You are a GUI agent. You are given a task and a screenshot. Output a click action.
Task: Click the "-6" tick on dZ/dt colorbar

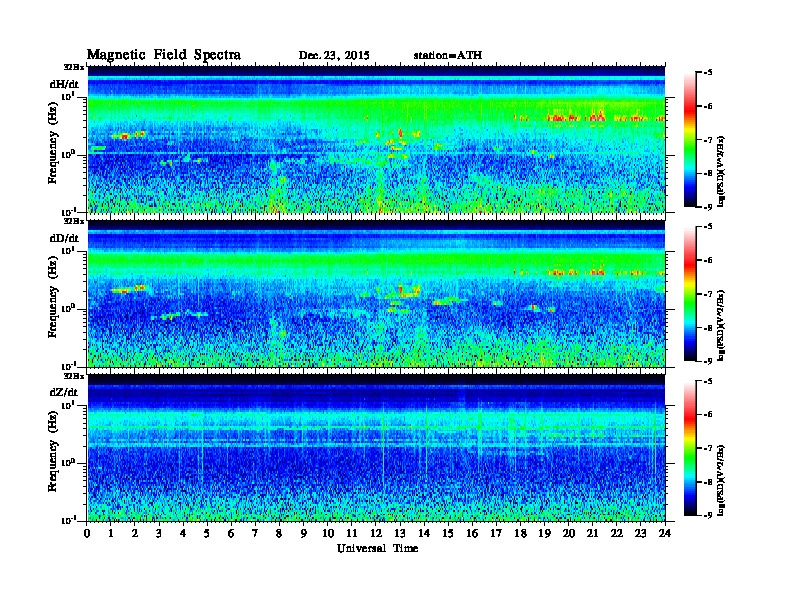point(708,414)
